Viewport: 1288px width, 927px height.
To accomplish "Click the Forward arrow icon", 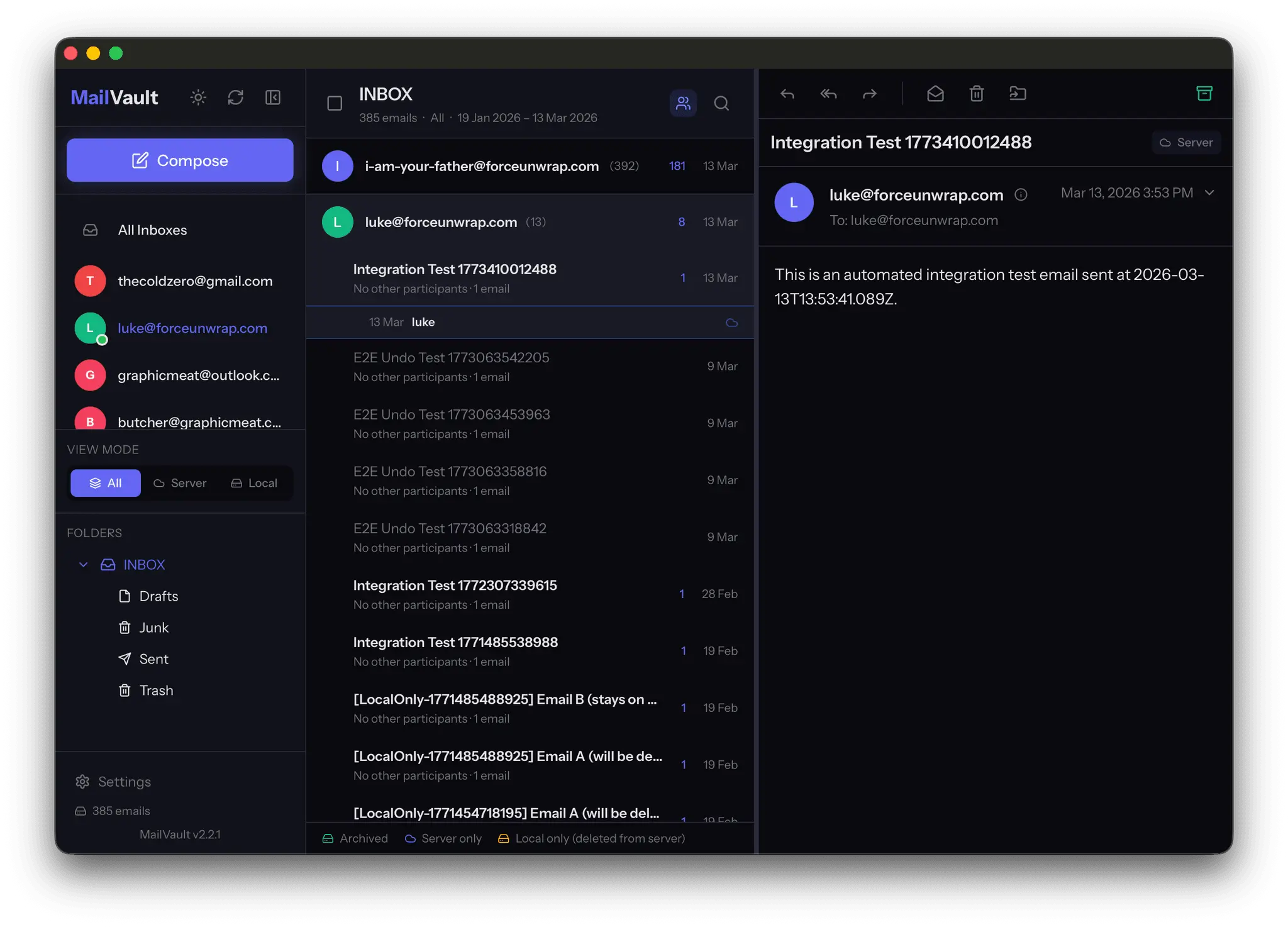I will click(x=870, y=94).
